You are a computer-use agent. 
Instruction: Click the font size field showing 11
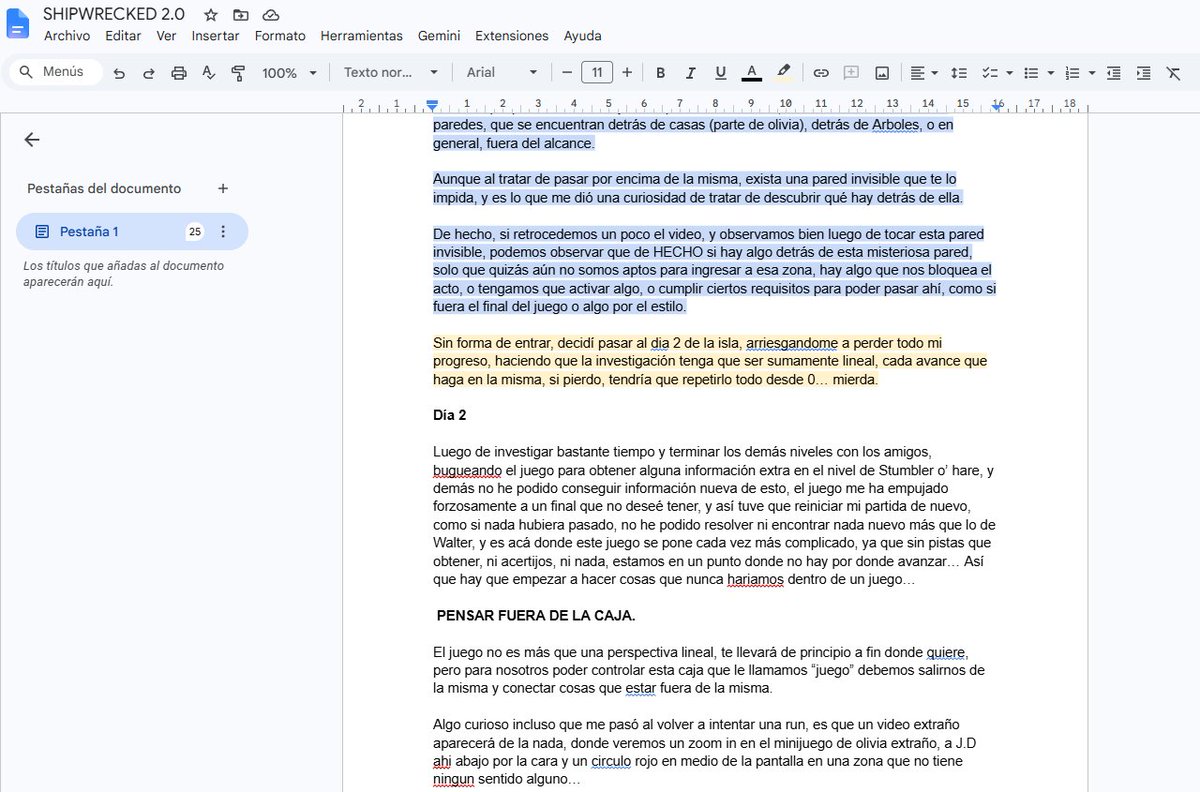click(x=597, y=73)
